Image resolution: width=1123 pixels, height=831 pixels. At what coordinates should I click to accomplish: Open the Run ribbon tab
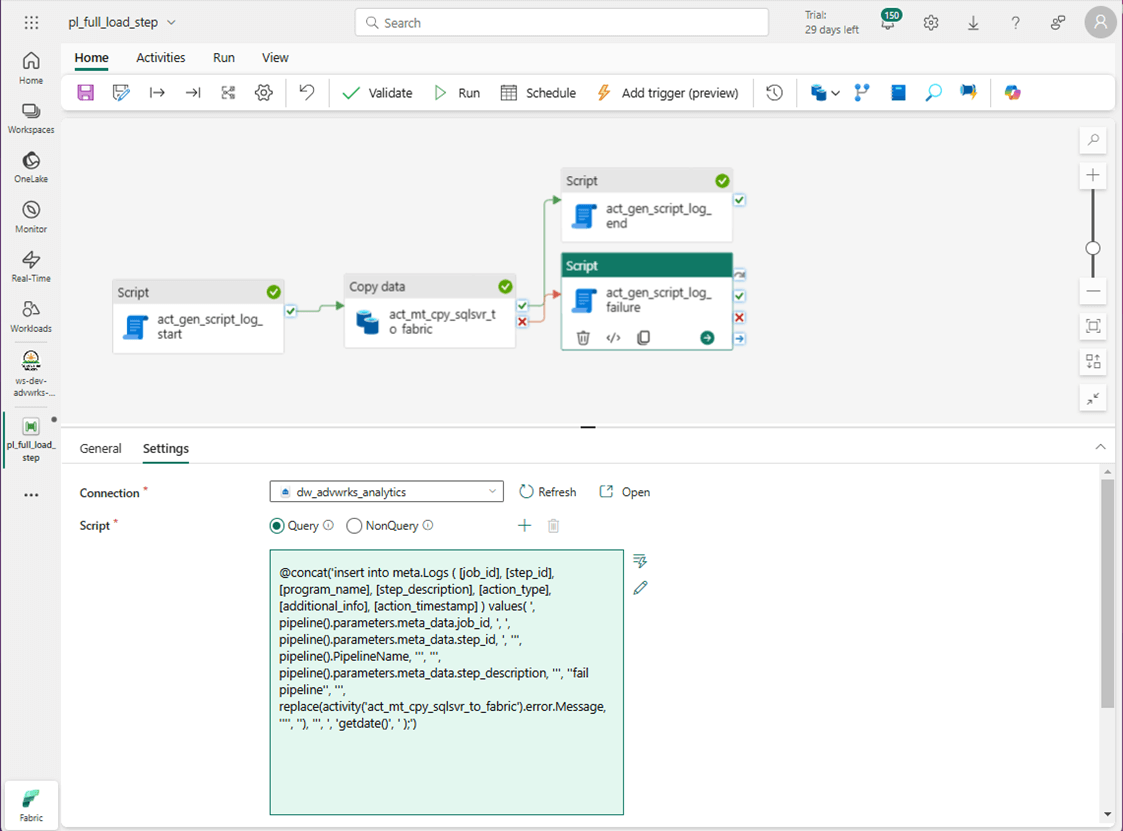click(224, 57)
